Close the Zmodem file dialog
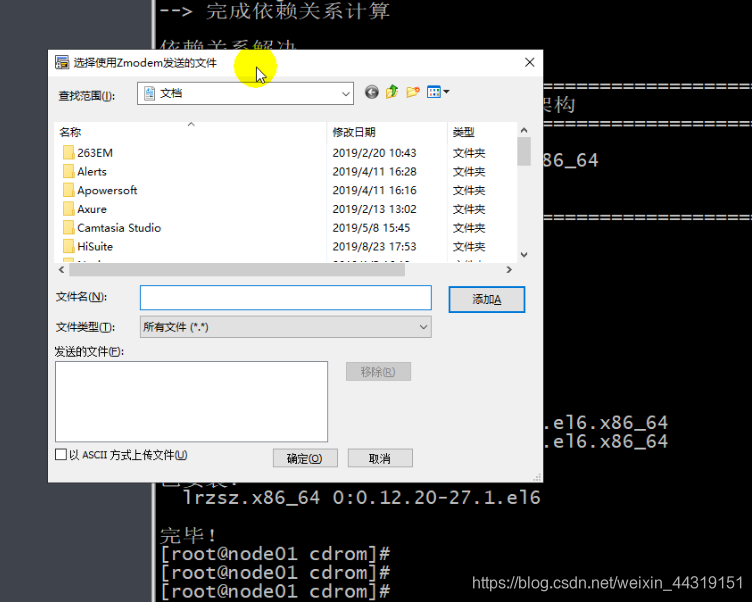 coord(529,62)
